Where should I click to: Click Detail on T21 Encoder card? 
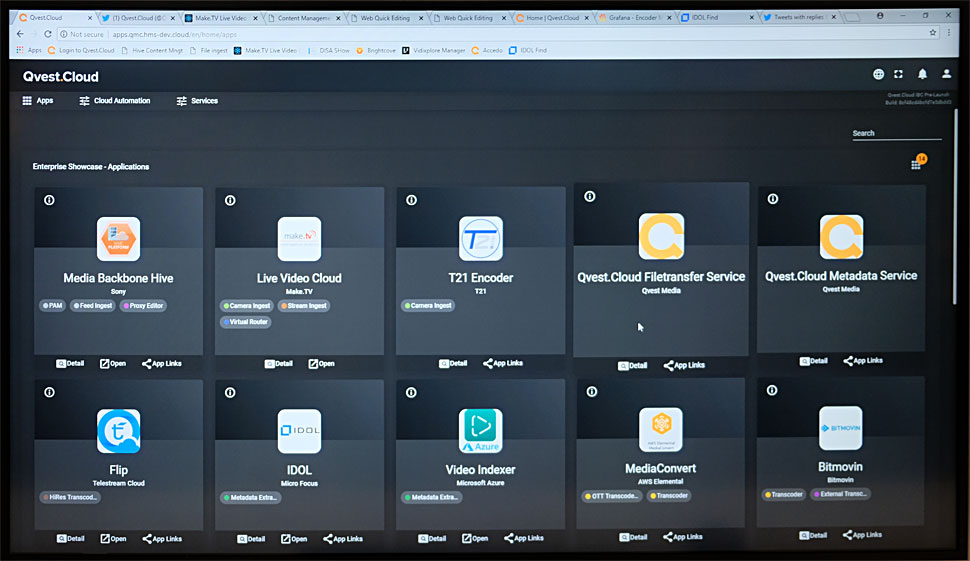coord(453,363)
